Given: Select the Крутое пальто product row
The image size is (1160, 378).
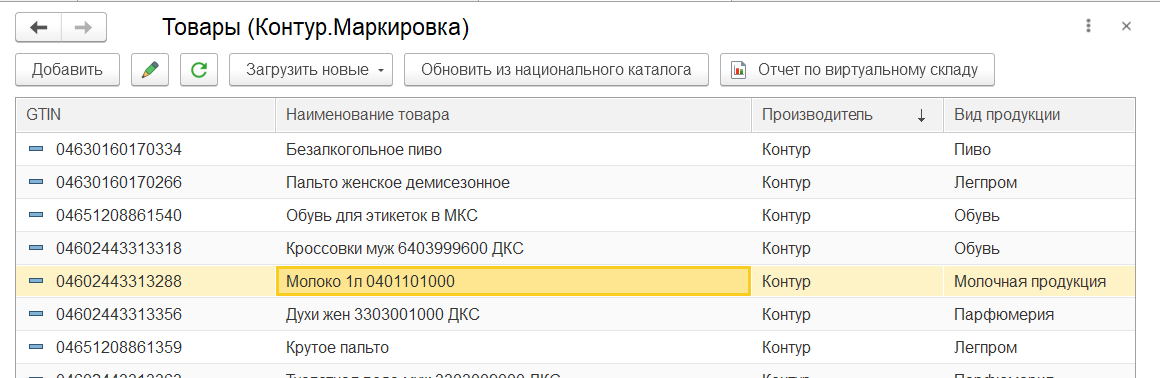Looking at the screenshot, I should (x=575, y=347).
